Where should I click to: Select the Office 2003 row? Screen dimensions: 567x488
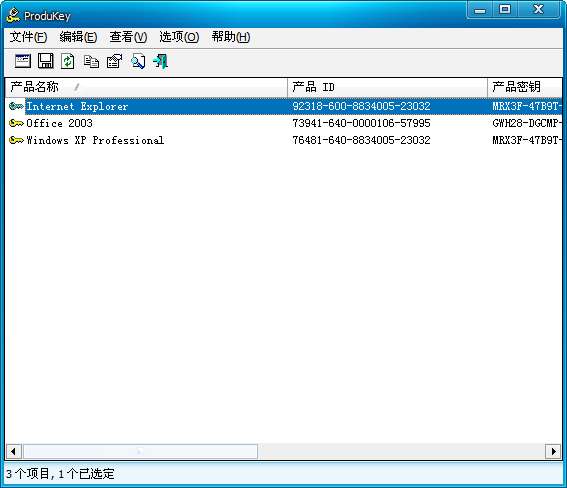click(x=284, y=123)
